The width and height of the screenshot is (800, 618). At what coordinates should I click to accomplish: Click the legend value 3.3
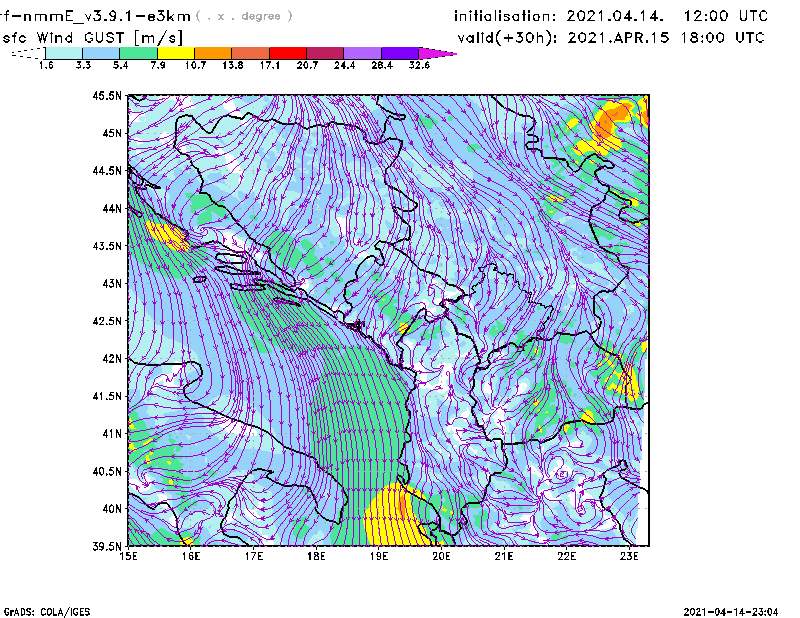tap(83, 65)
